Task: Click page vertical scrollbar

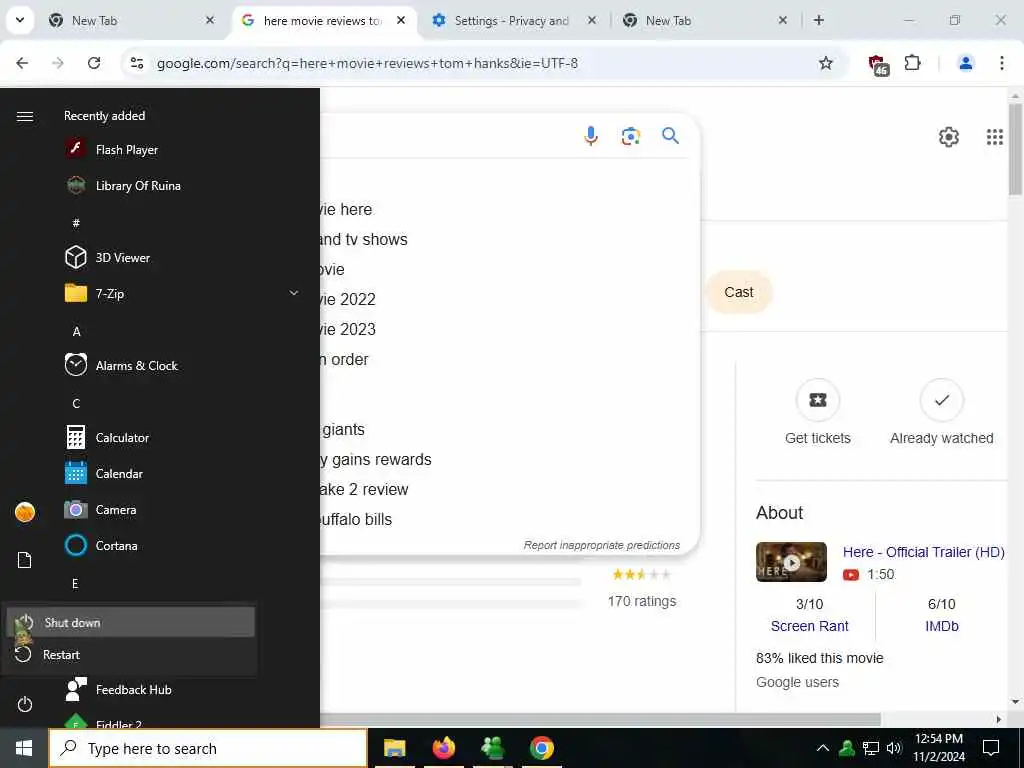Action: pyautogui.click(x=1015, y=150)
